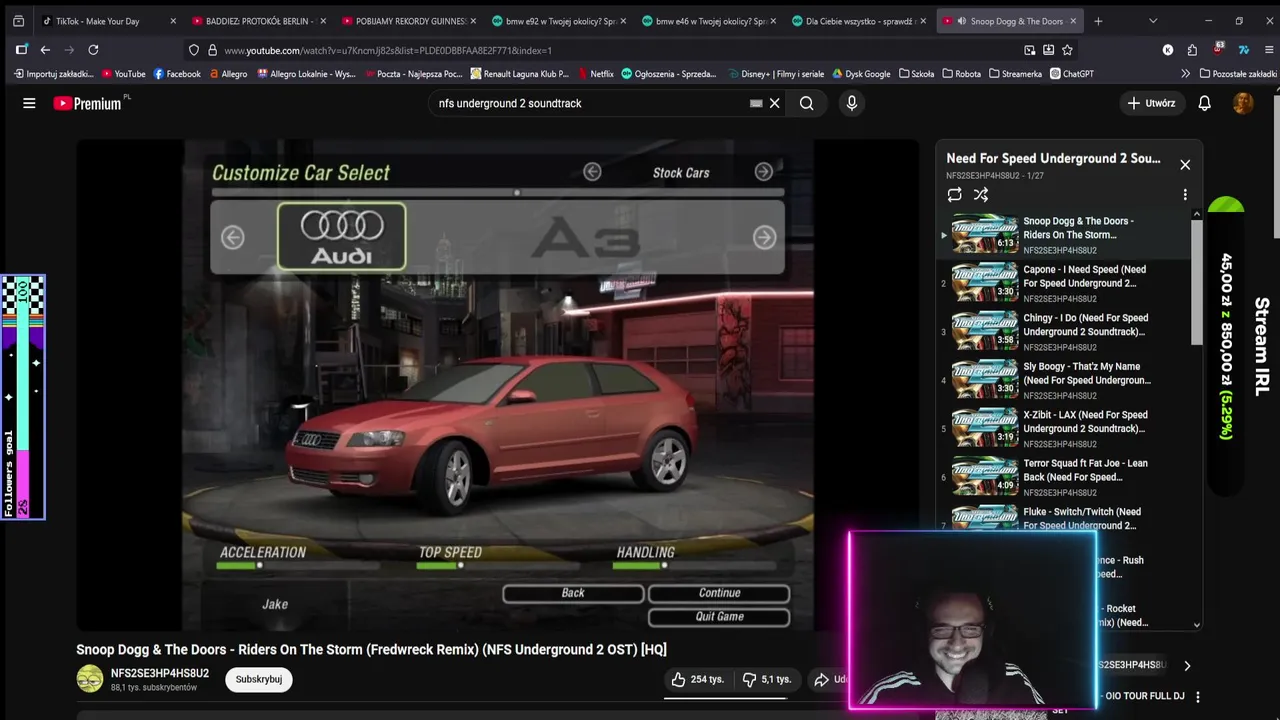Click the playlist scrollbar thumb

pyautogui.click(x=1196, y=280)
